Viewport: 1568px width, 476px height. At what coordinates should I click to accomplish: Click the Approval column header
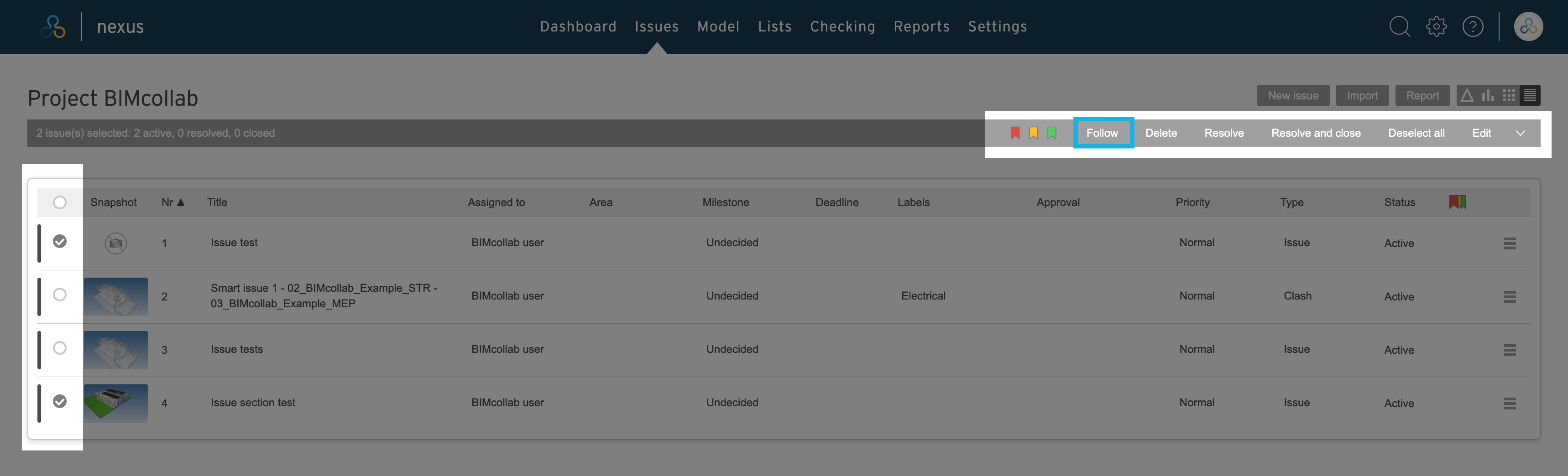click(1058, 202)
